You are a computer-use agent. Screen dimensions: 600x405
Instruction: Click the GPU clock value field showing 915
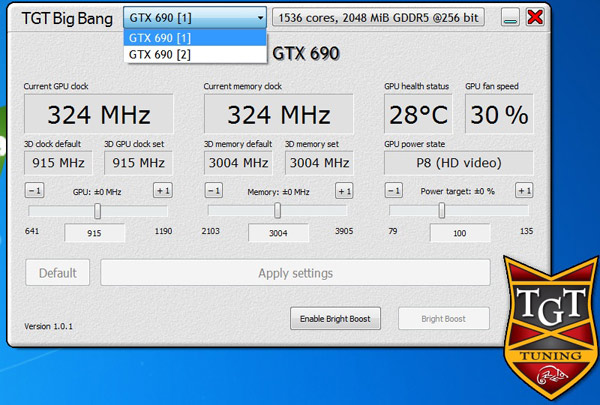pos(95,233)
